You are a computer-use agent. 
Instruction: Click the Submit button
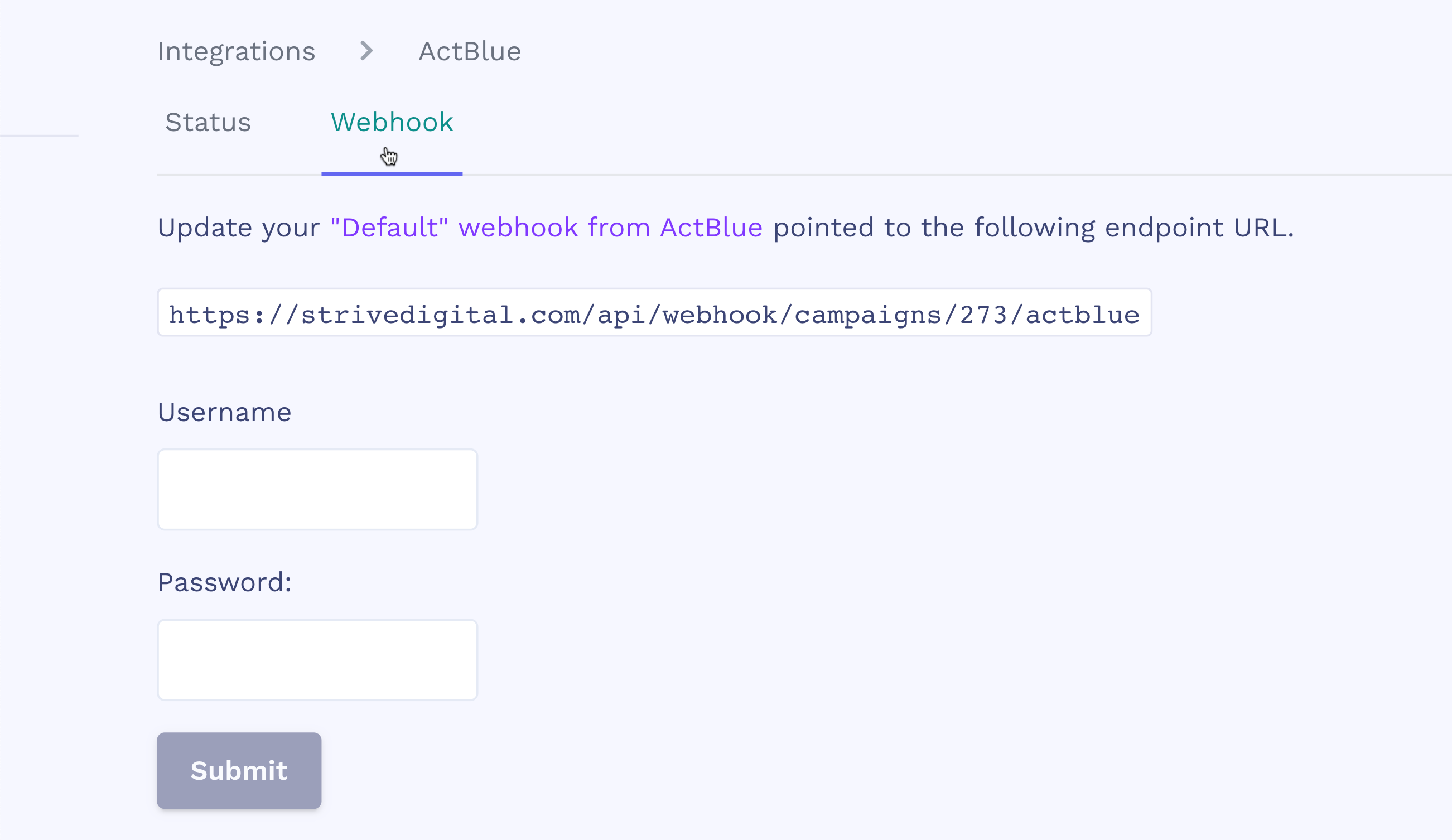pos(239,771)
